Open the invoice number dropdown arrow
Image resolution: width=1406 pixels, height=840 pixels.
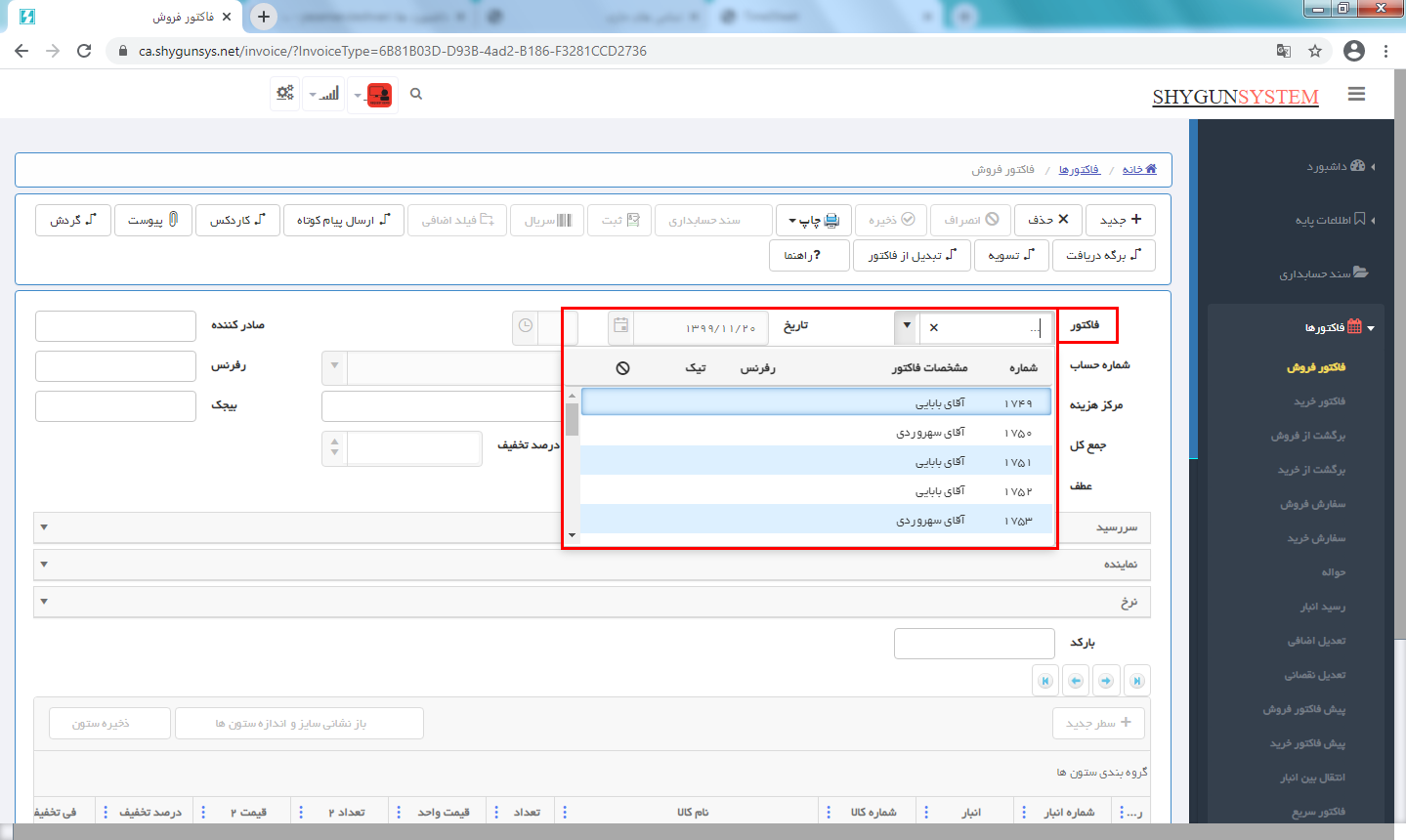tap(907, 326)
